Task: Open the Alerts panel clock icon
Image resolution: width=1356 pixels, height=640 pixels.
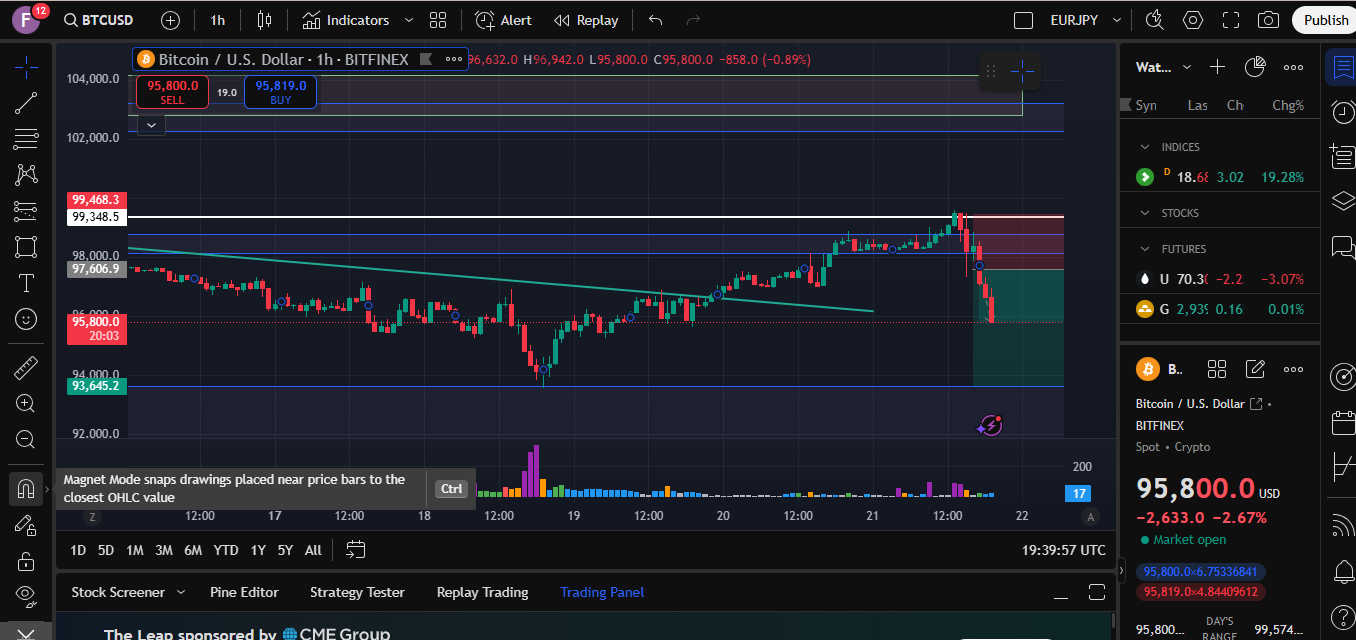Action: click(x=1341, y=112)
